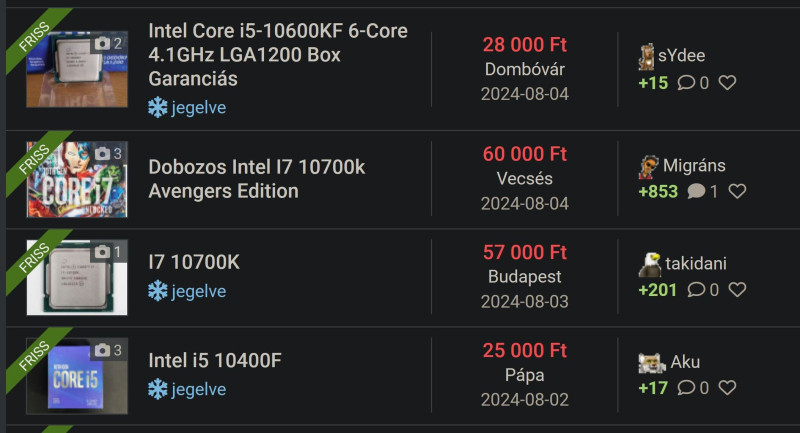This screenshot has width=800, height=433.
Task: Open comments bubble on sYdee's listing
Action: pos(686,83)
